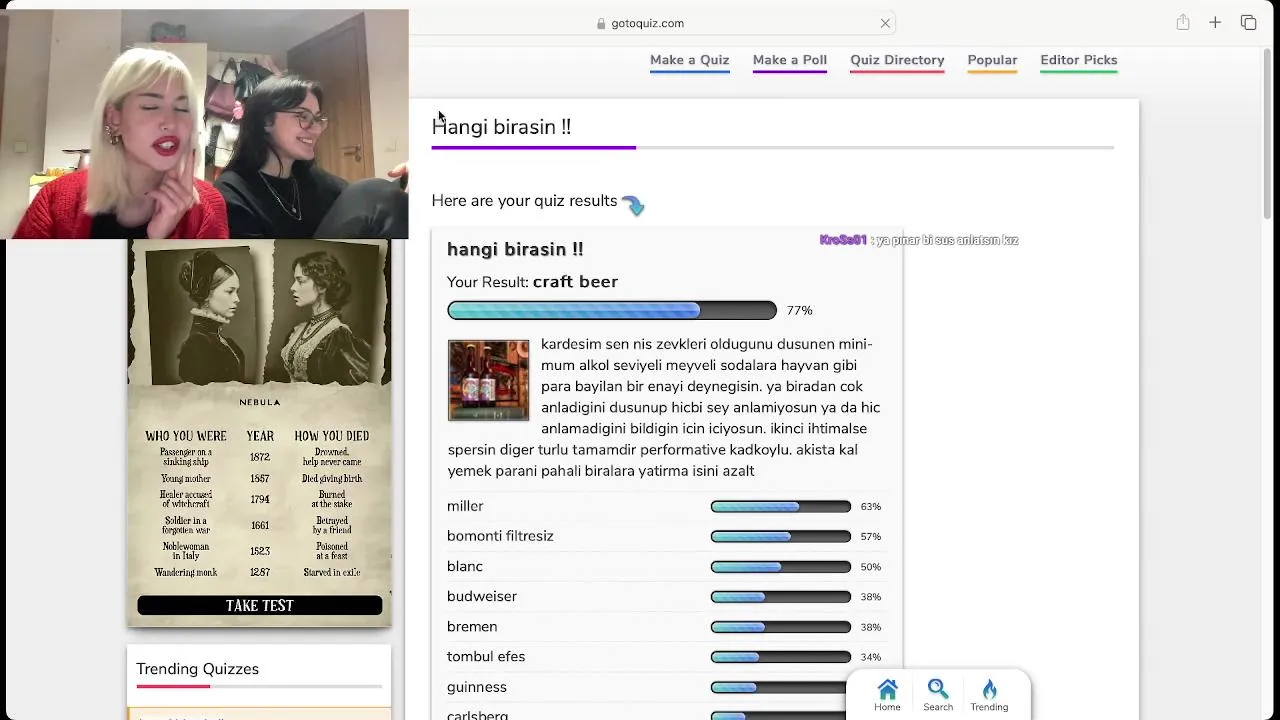This screenshot has height=720, width=1280.
Task: Click the tombul efes 34% bar
Action: [x=781, y=657]
